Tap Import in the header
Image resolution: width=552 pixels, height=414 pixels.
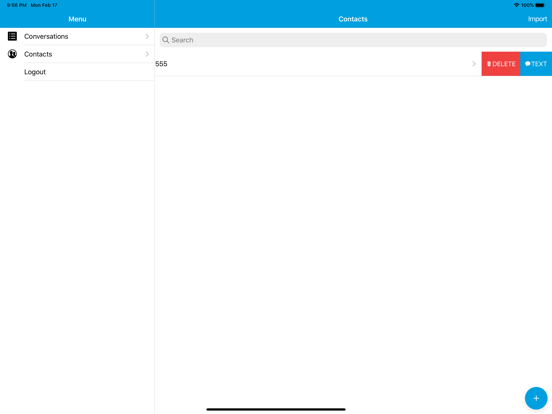537,19
